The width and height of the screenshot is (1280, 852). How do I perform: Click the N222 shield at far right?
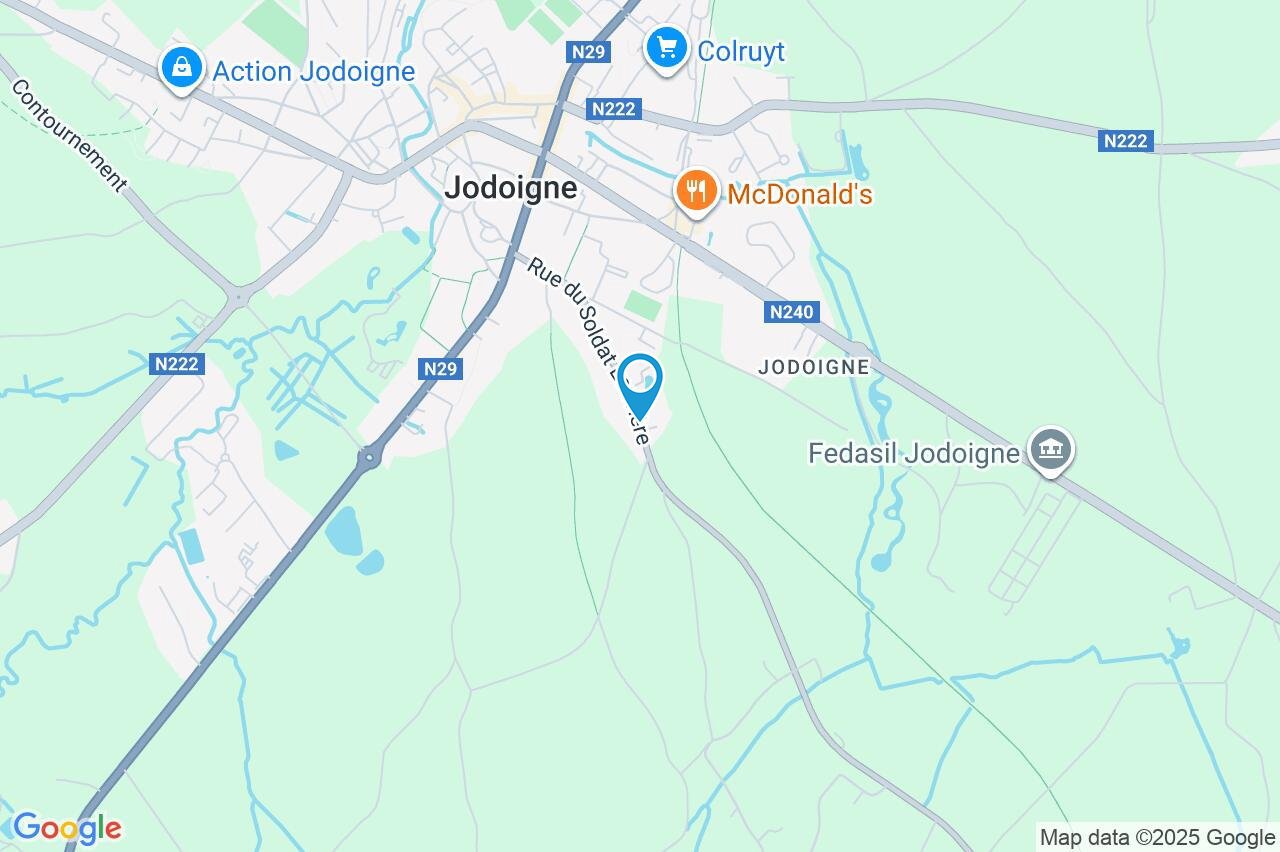1126,141
